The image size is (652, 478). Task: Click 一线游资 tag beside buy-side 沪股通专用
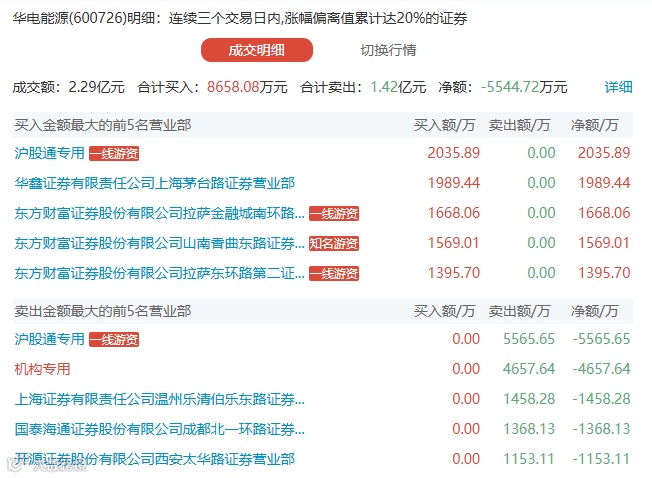(114, 154)
